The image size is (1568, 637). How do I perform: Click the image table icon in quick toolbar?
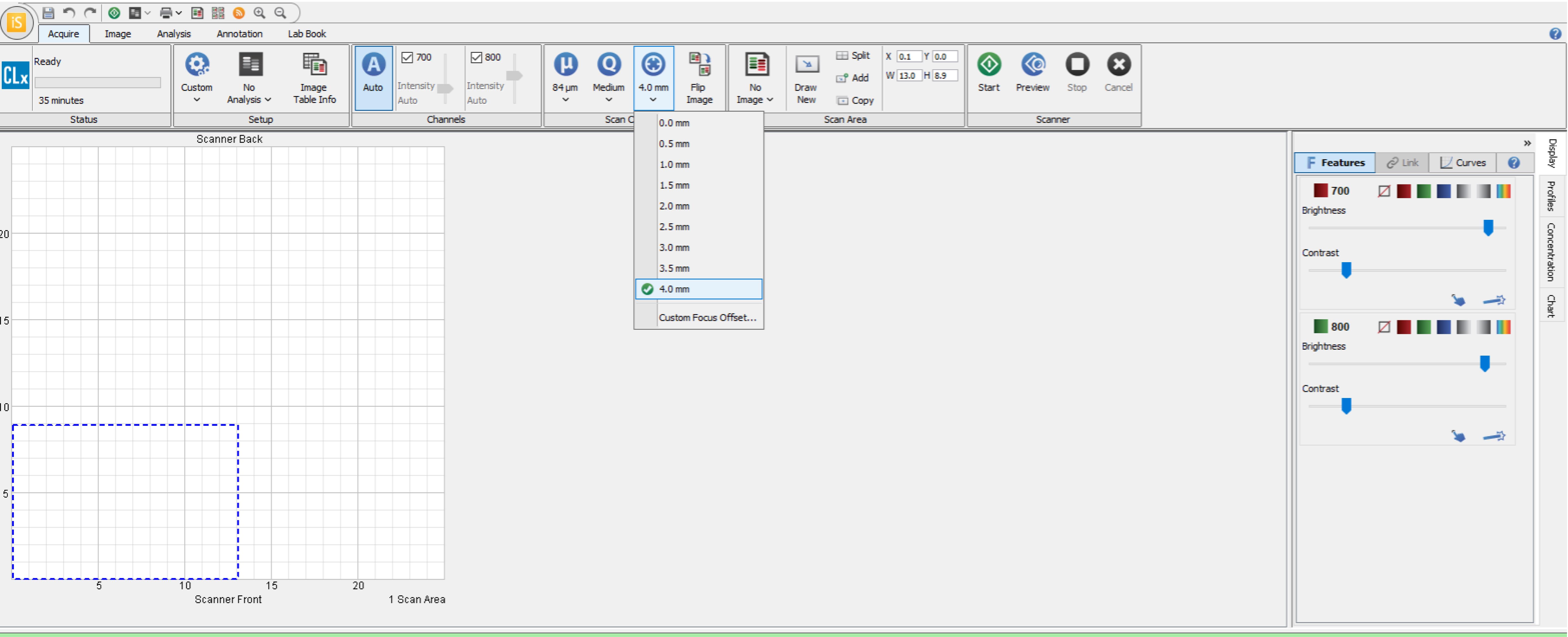click(x=197, y=13)
